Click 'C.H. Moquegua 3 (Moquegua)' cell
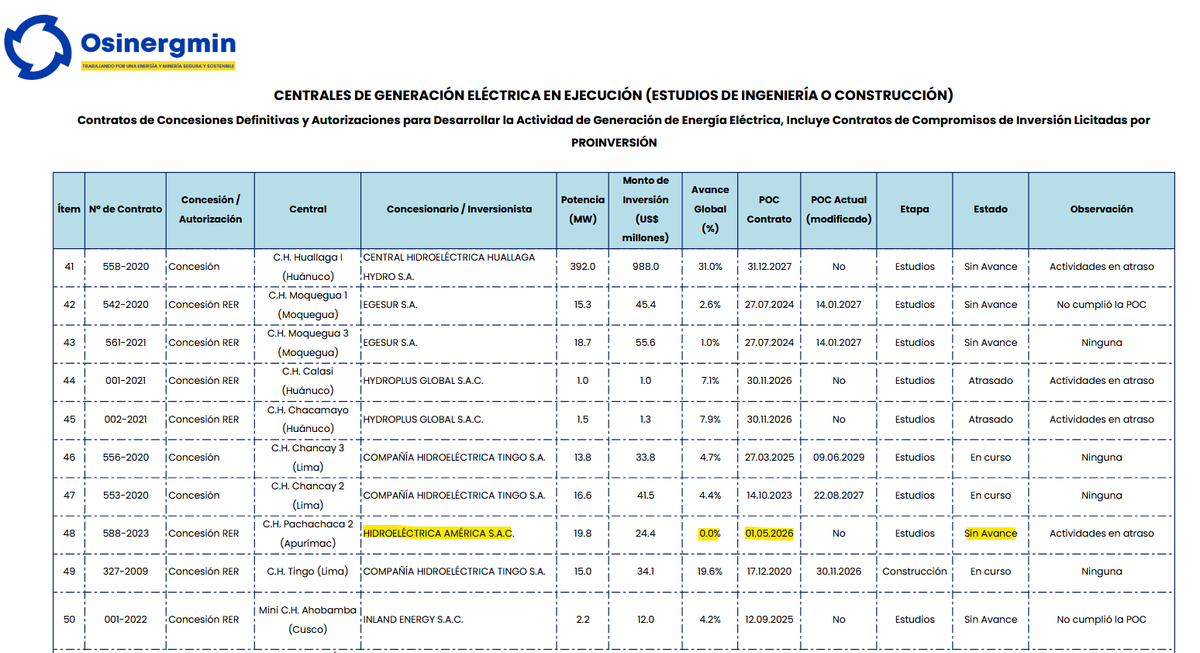 [308, 343]
